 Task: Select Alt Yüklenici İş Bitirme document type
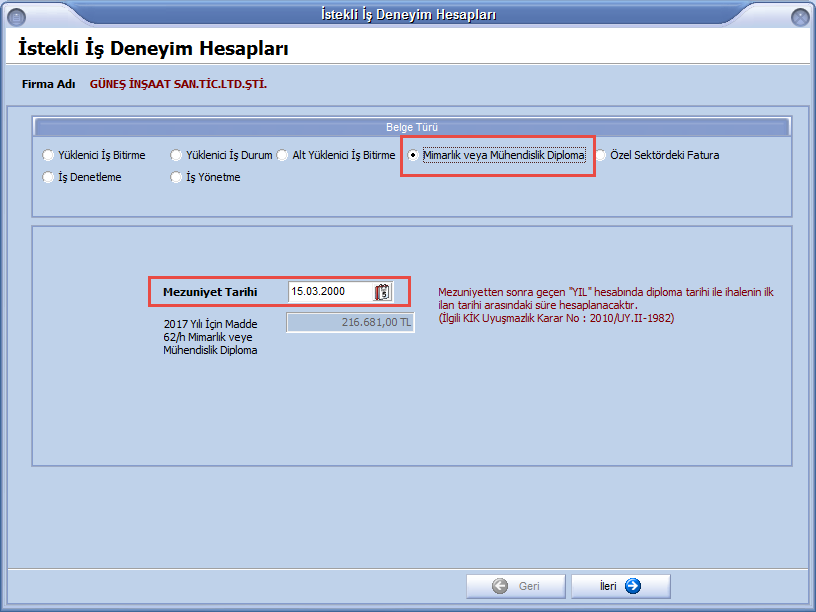pos(283,156)
